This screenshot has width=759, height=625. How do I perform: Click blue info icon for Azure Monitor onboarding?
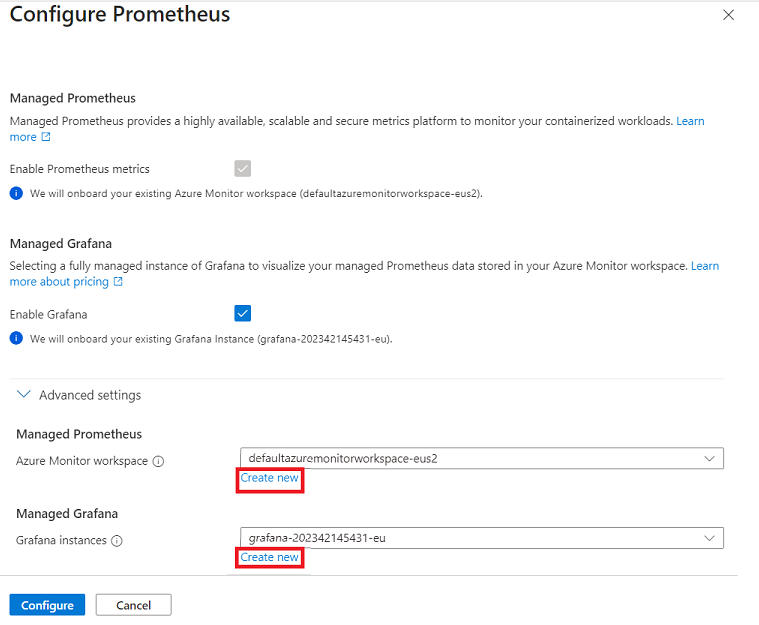16,193
